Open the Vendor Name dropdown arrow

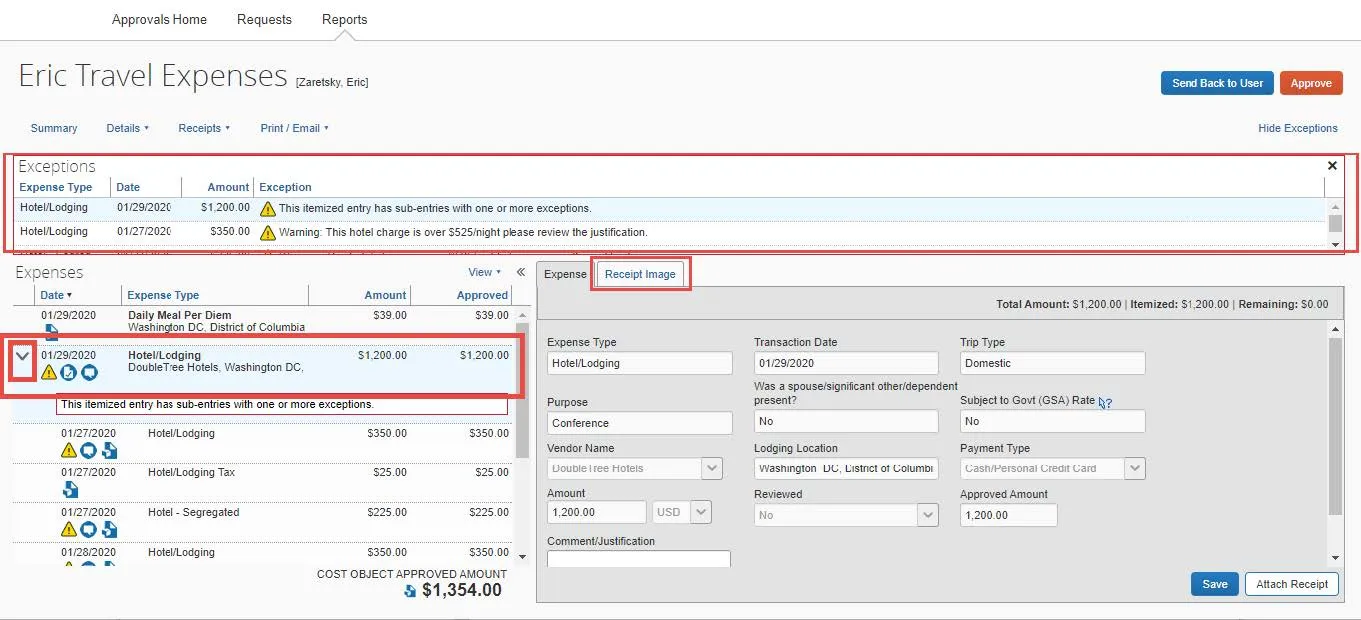(711, 468)
